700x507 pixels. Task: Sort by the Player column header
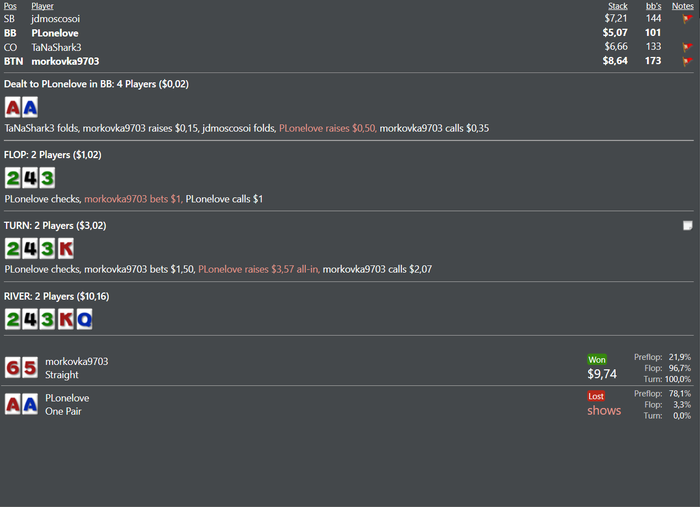point(42,6)
